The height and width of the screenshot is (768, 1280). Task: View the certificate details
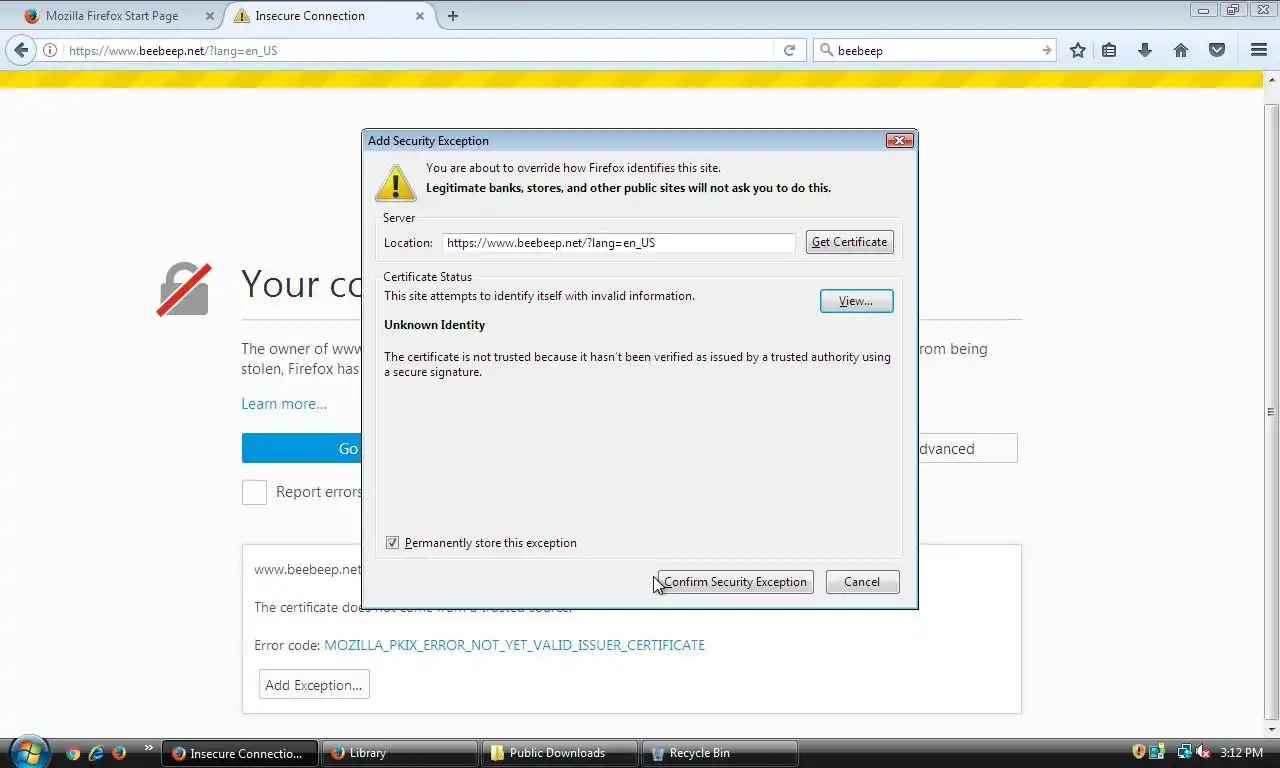click(x=856, y=301)
